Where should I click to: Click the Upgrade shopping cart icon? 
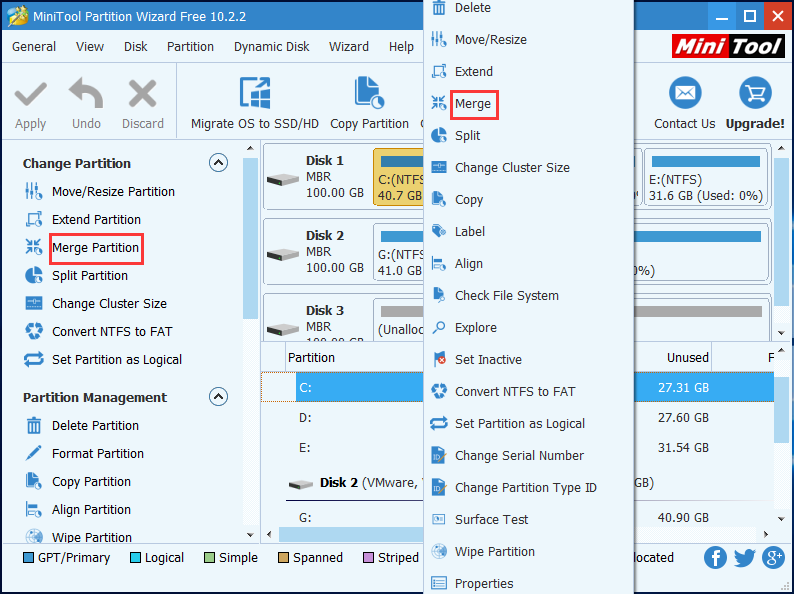[x=755, y=93]
